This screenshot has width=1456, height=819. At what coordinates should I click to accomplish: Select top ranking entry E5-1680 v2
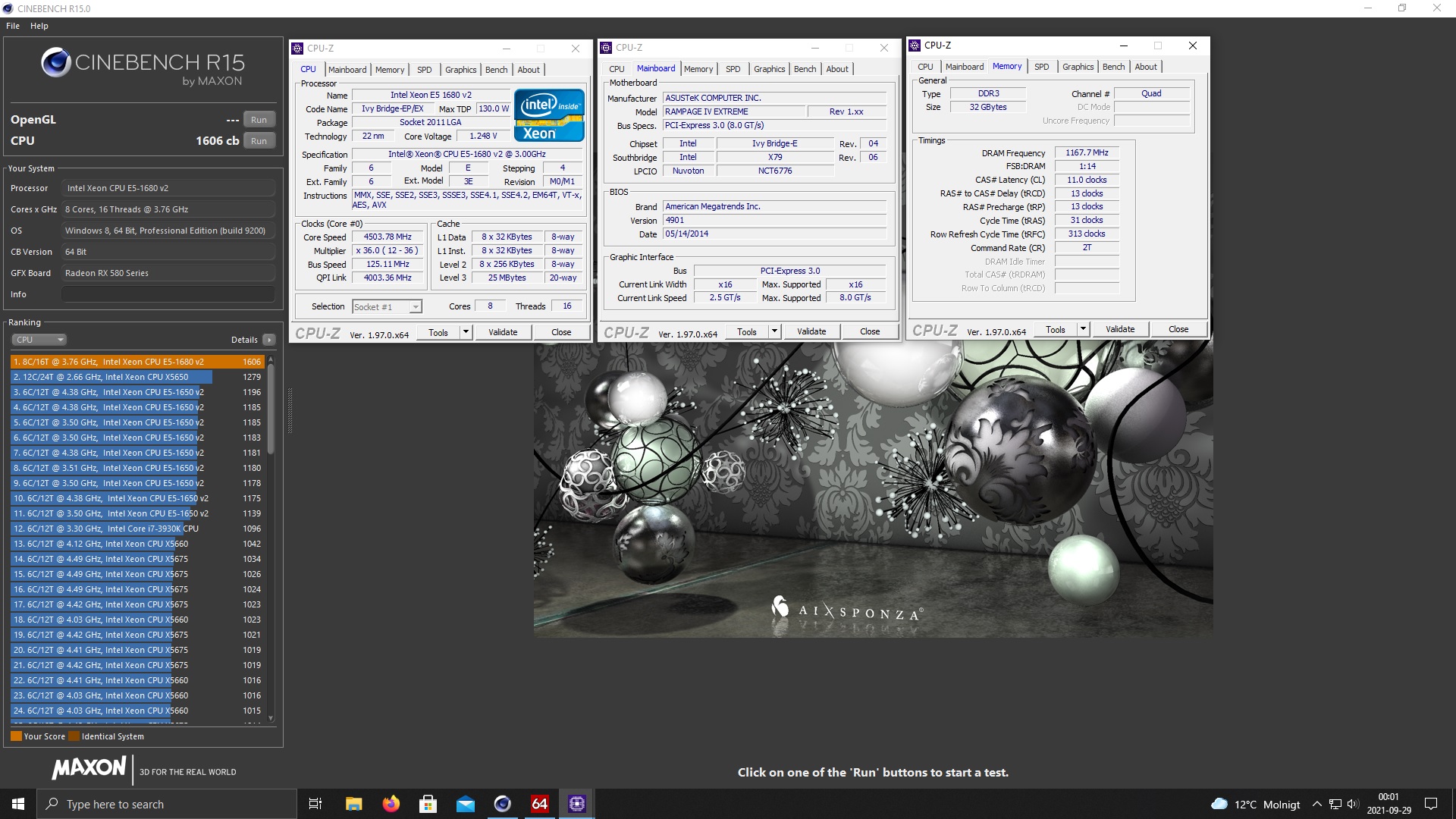137,362
